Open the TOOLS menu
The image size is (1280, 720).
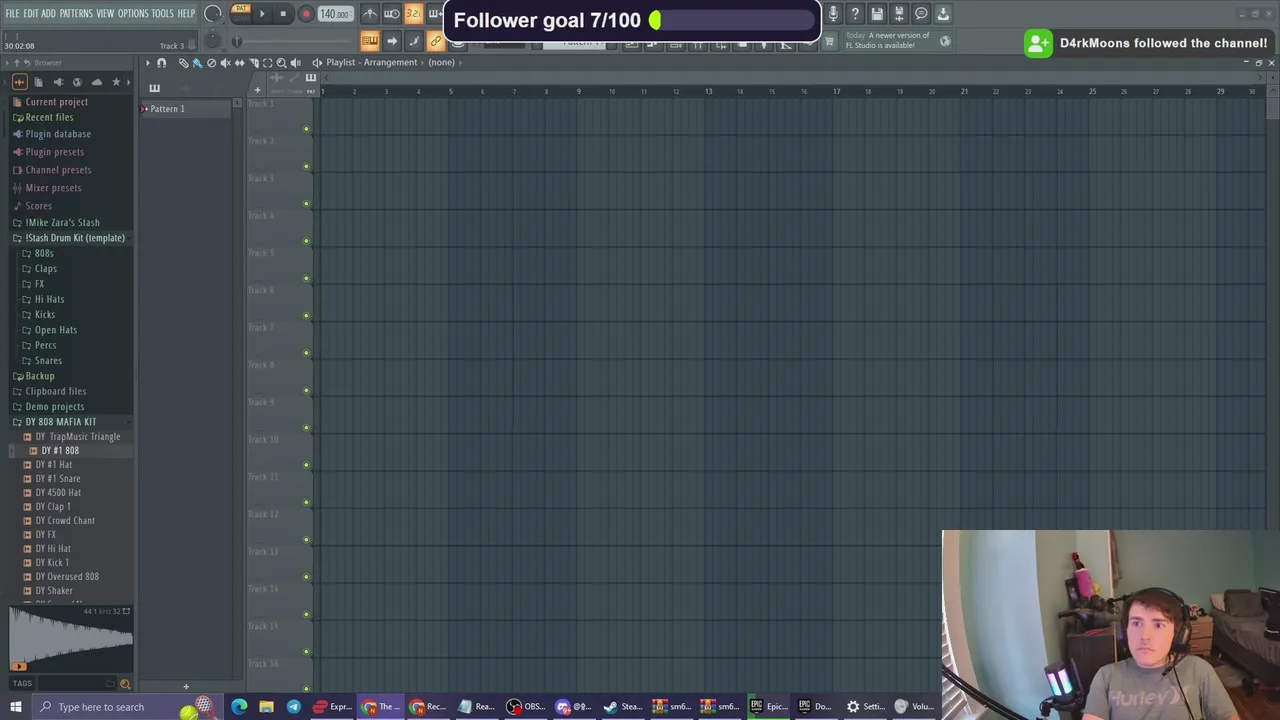point(163,14)
